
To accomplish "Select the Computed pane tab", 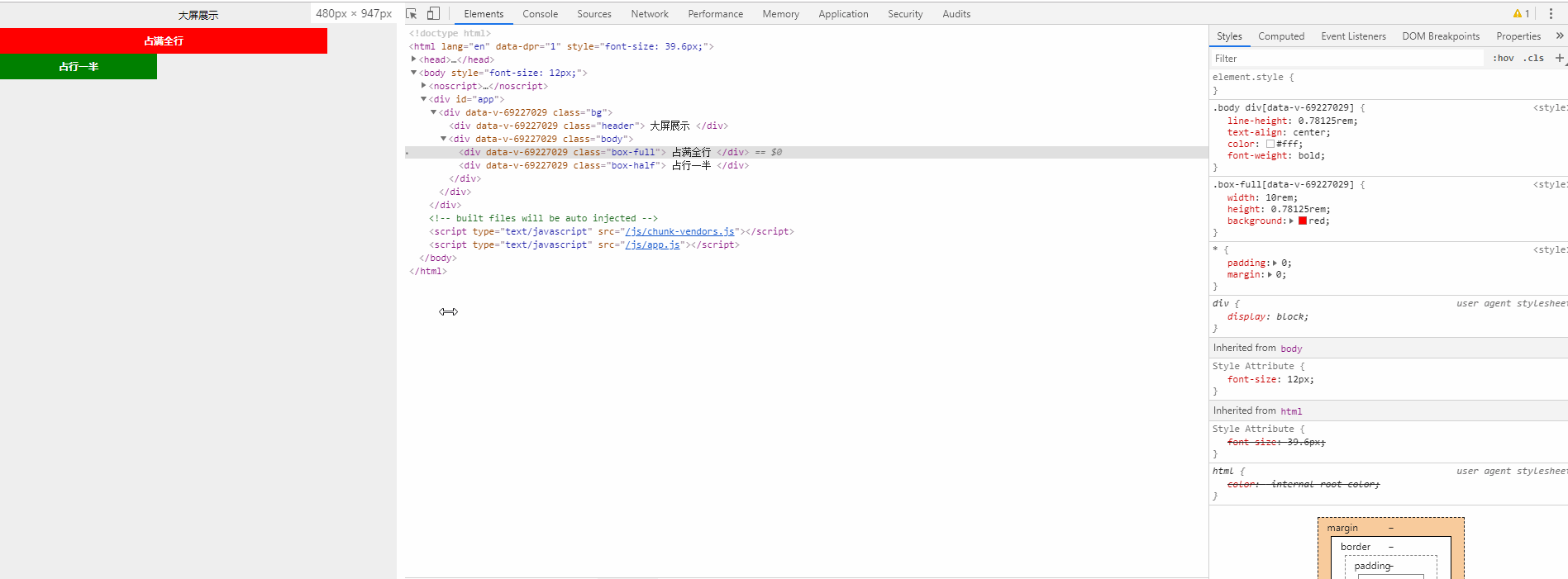I will [1281, 36].
